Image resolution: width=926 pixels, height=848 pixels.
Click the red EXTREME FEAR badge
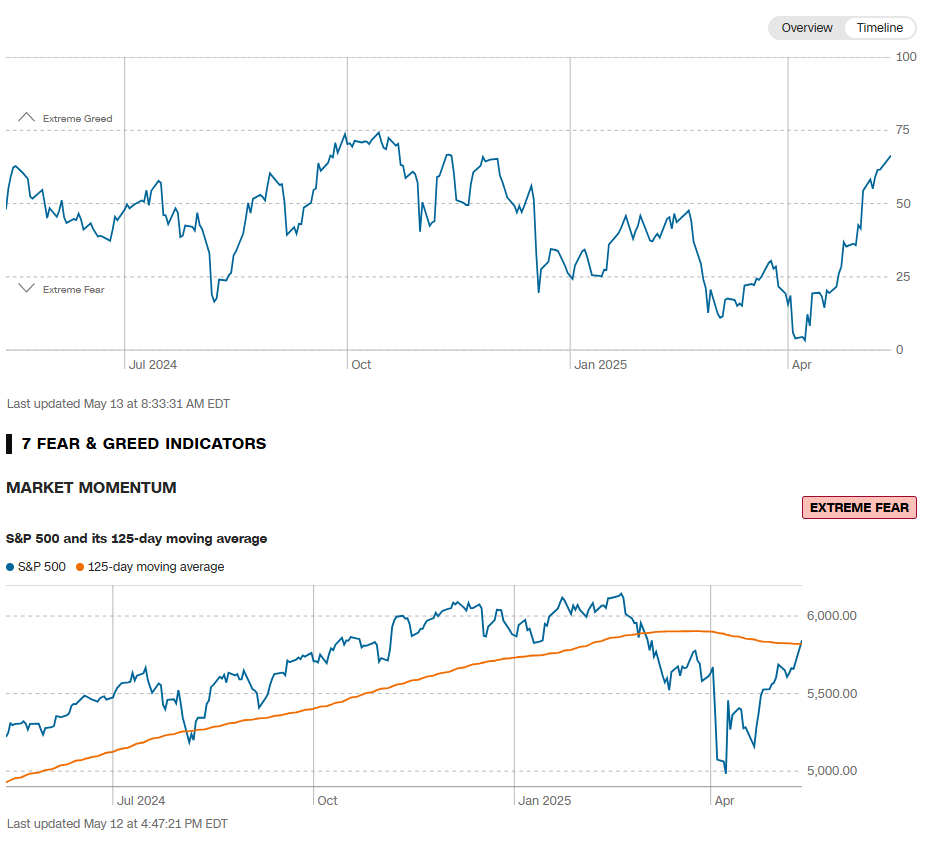[x=859, y=508]
